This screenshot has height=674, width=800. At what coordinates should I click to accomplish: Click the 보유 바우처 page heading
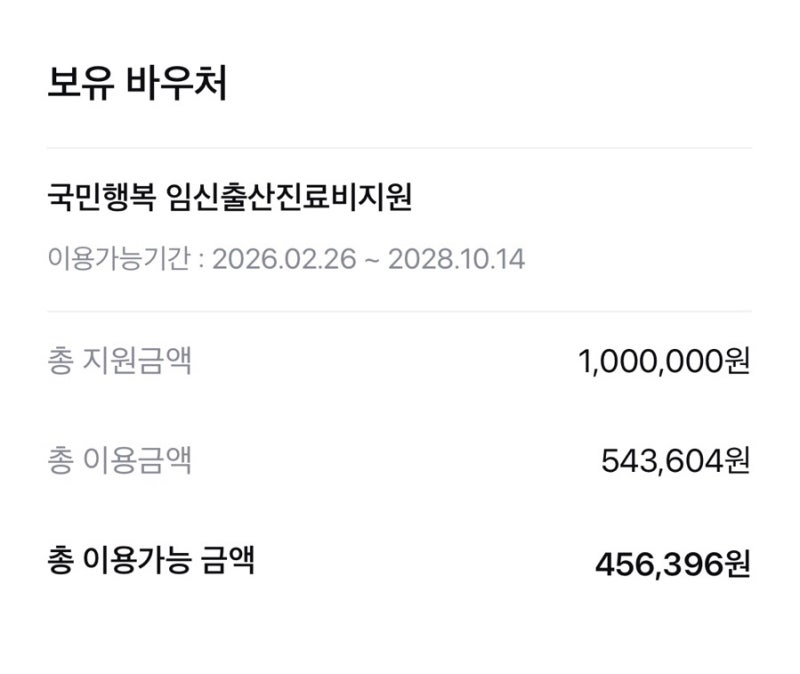[x=137, y=83]
